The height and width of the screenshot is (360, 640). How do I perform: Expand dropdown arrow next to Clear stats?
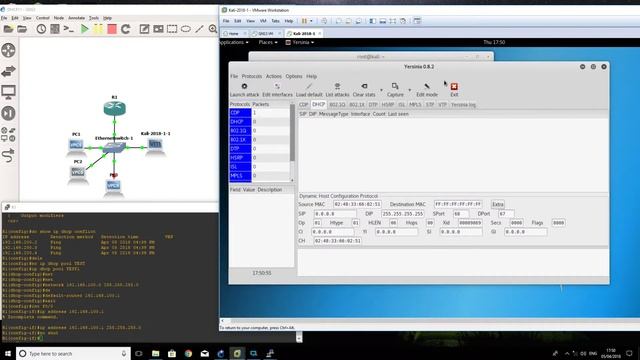[381, 90]
